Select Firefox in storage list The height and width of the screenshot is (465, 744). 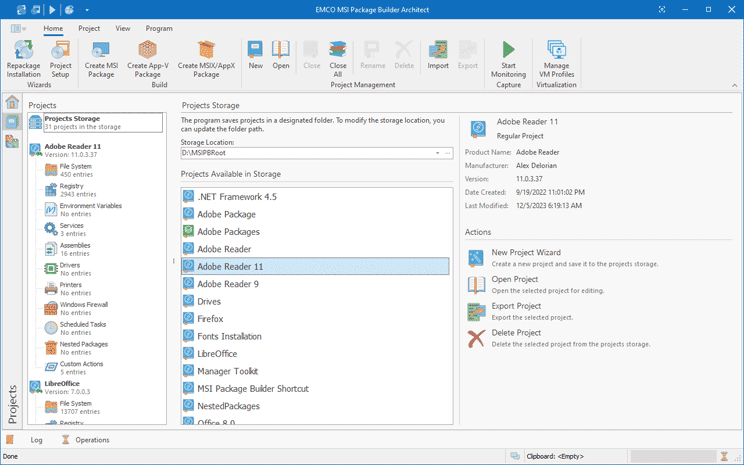(x=316, y=319)
